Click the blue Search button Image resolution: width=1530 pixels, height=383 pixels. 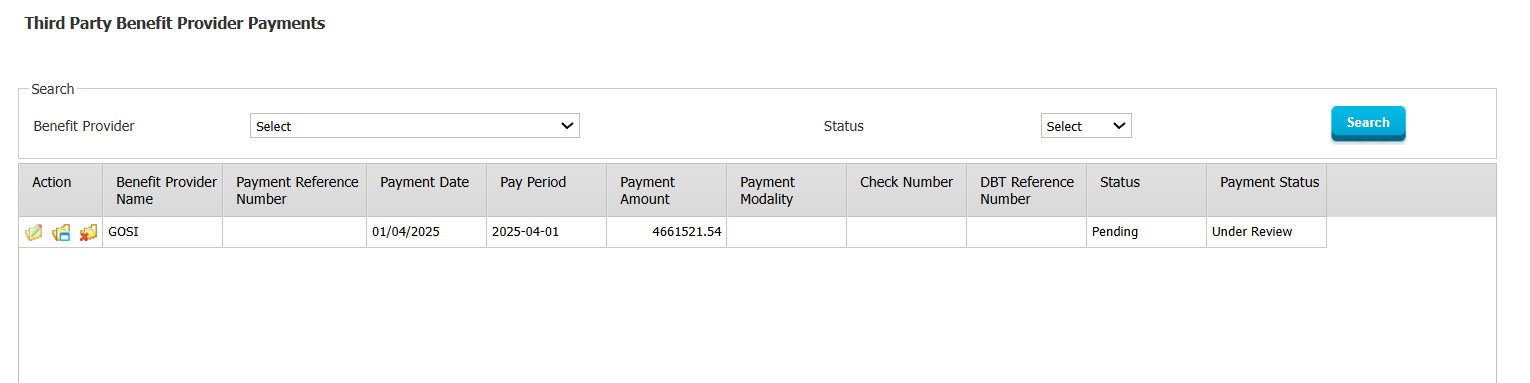(1368, 123)
